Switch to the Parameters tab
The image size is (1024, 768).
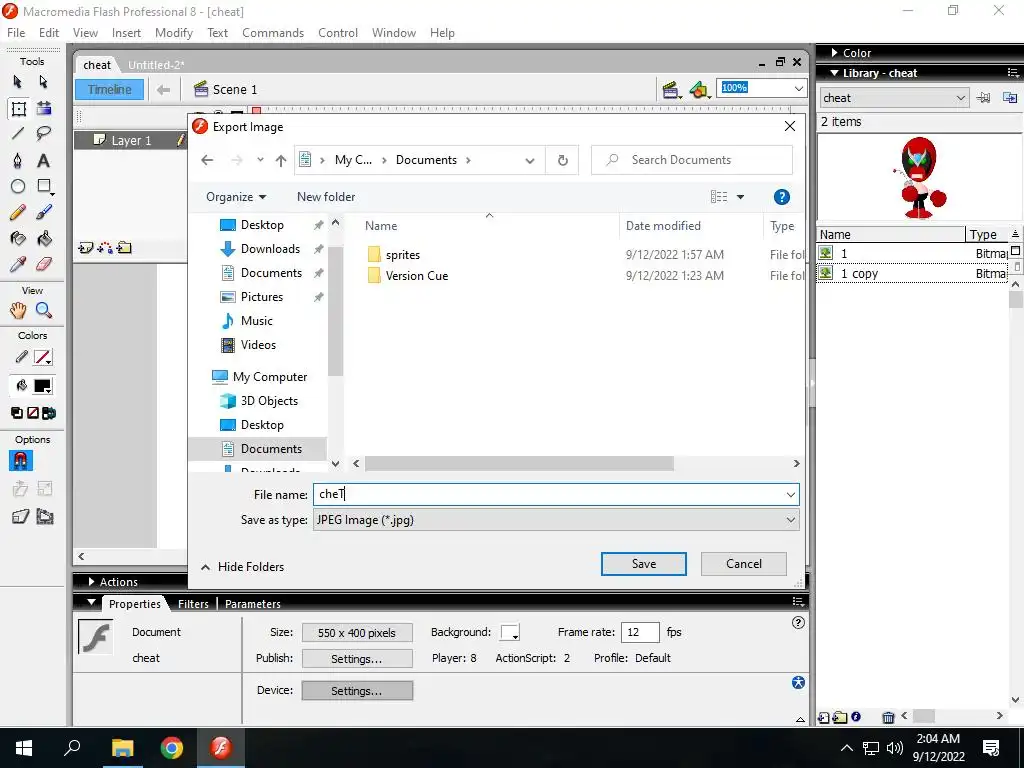[x=253, y=603]
